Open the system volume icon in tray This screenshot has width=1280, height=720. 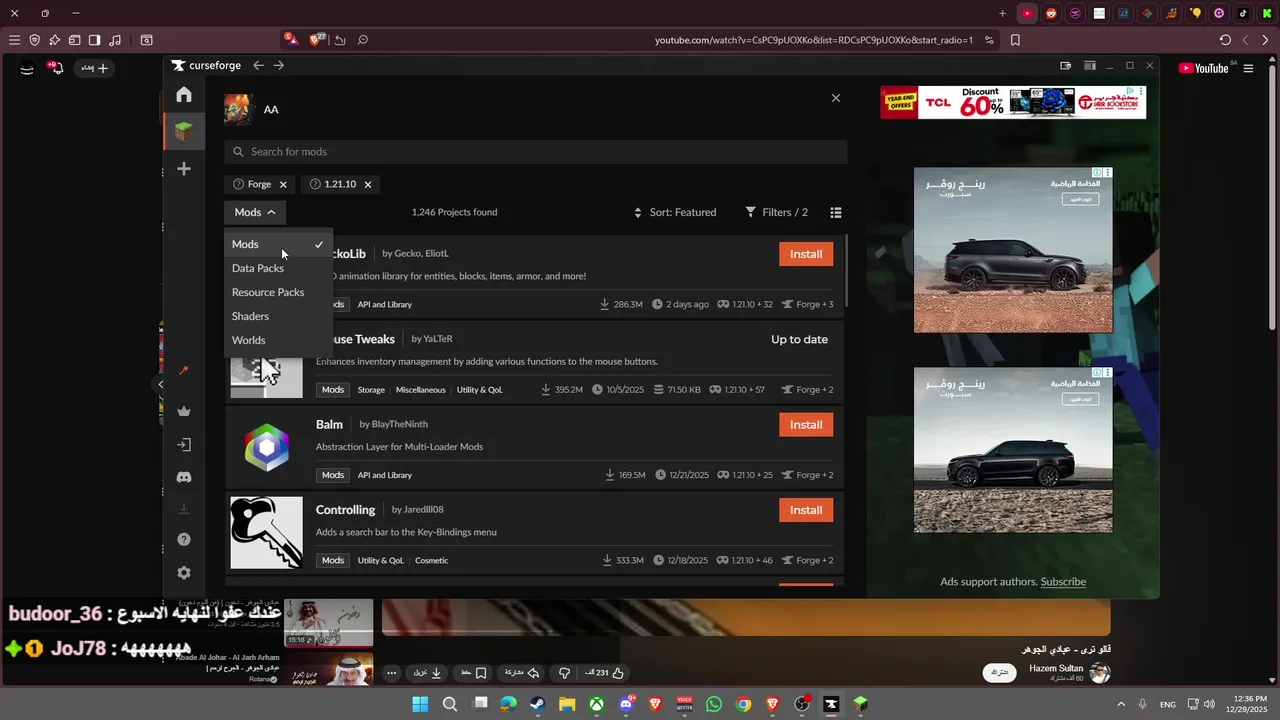coord(1209,704)
